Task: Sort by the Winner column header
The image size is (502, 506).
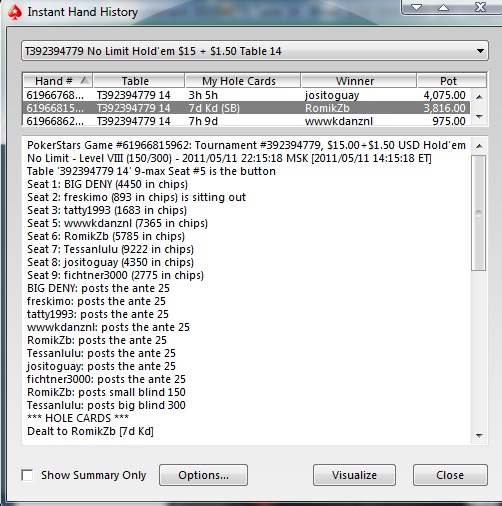Action: coord(358,81)
